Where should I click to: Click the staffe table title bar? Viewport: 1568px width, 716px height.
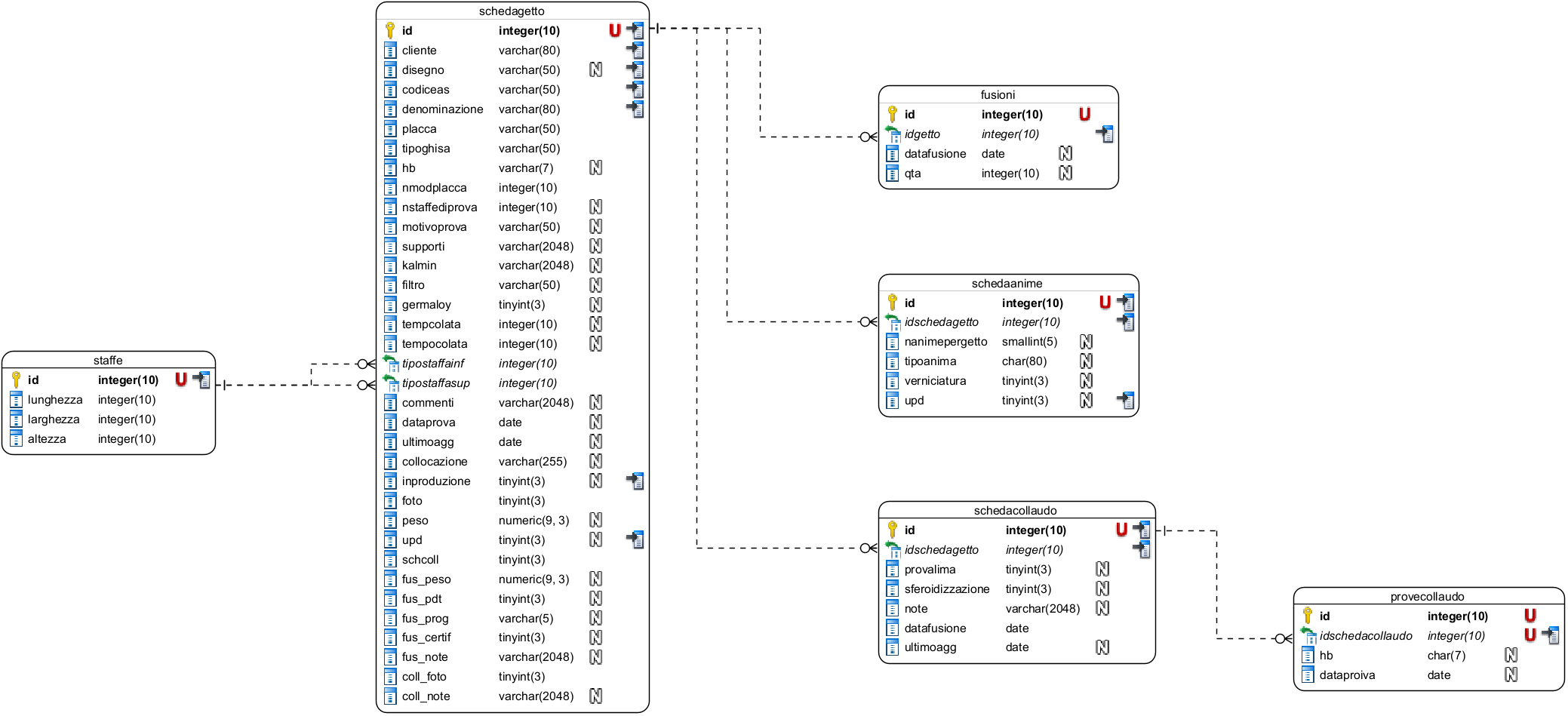pyautogui.click(x=108, y=361)
